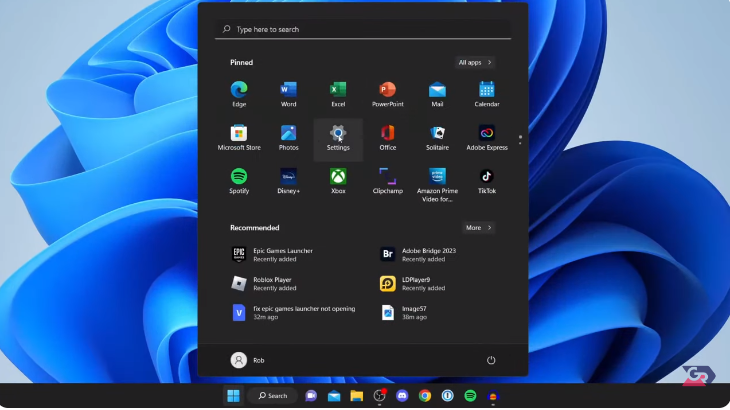The height and width of the screenshot is (410, 730).
Task: Go to next pinned apps page dot
Action: (x=520, y=143)
